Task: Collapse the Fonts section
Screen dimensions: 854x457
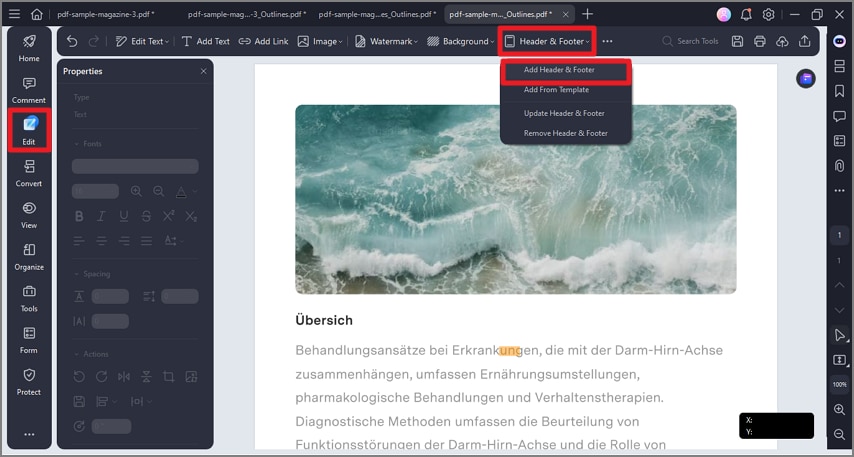Action: (x=77, y=144)
